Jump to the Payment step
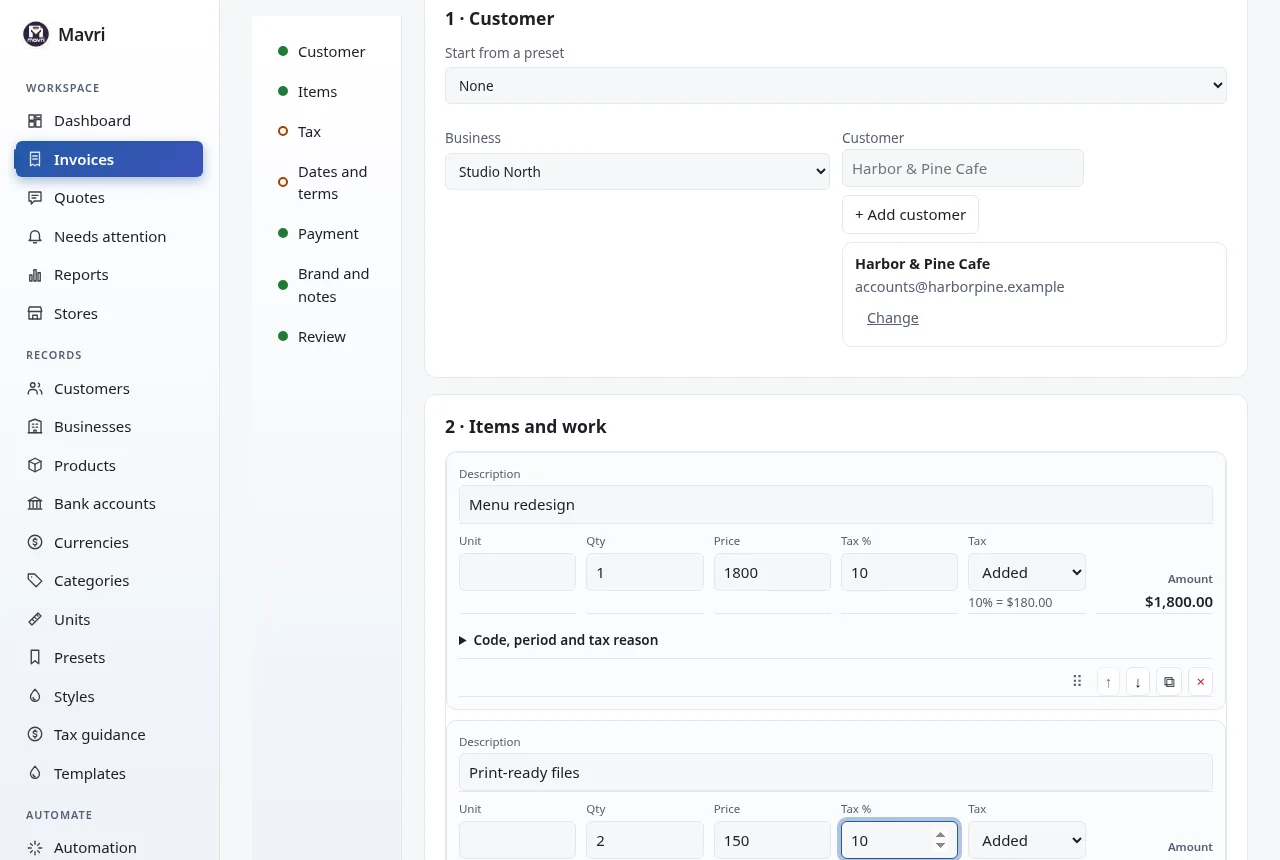The height and width of the screenshot is (860, 1280). (328, 234)
